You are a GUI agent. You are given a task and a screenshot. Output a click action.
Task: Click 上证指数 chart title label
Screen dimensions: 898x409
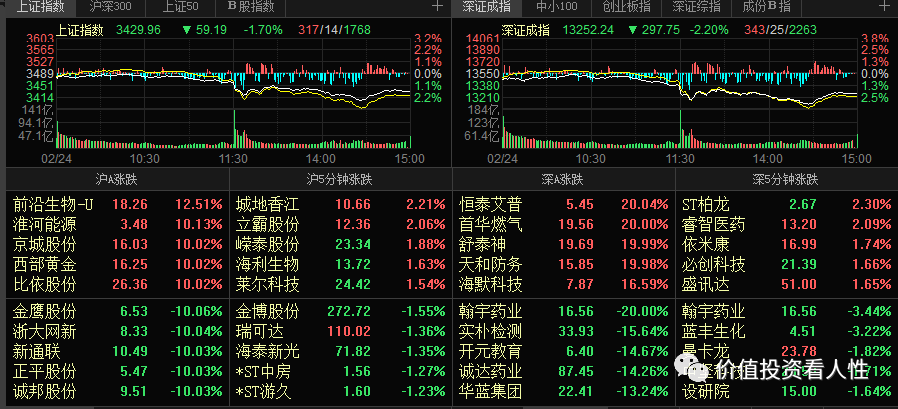point(80,30)
